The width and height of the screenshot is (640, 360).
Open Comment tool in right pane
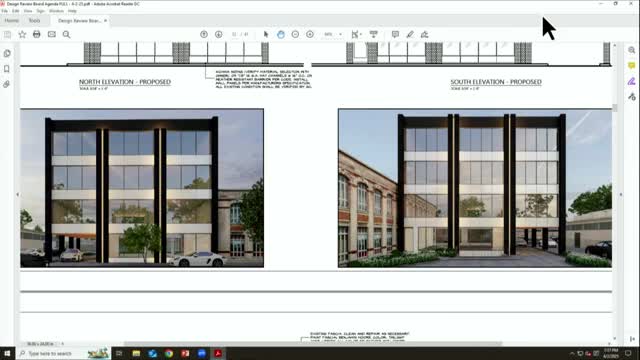pyautogui.click(x=632, y=66)
